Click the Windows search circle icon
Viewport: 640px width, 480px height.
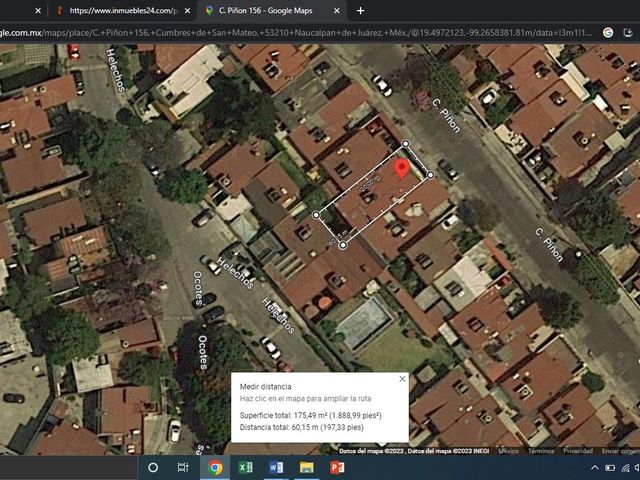coord(153,467)
